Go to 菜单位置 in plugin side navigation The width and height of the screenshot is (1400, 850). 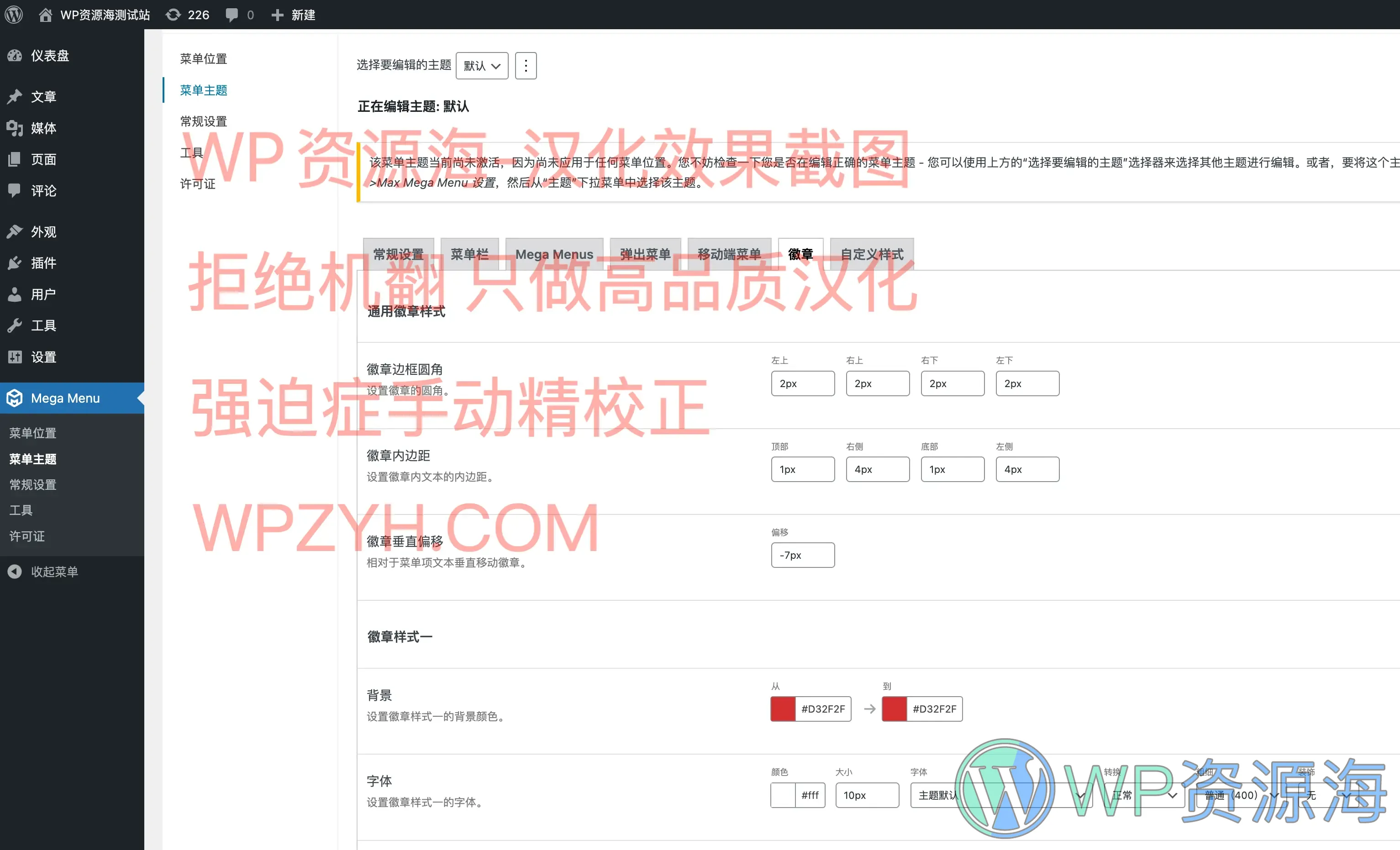(x=203, y=58)
